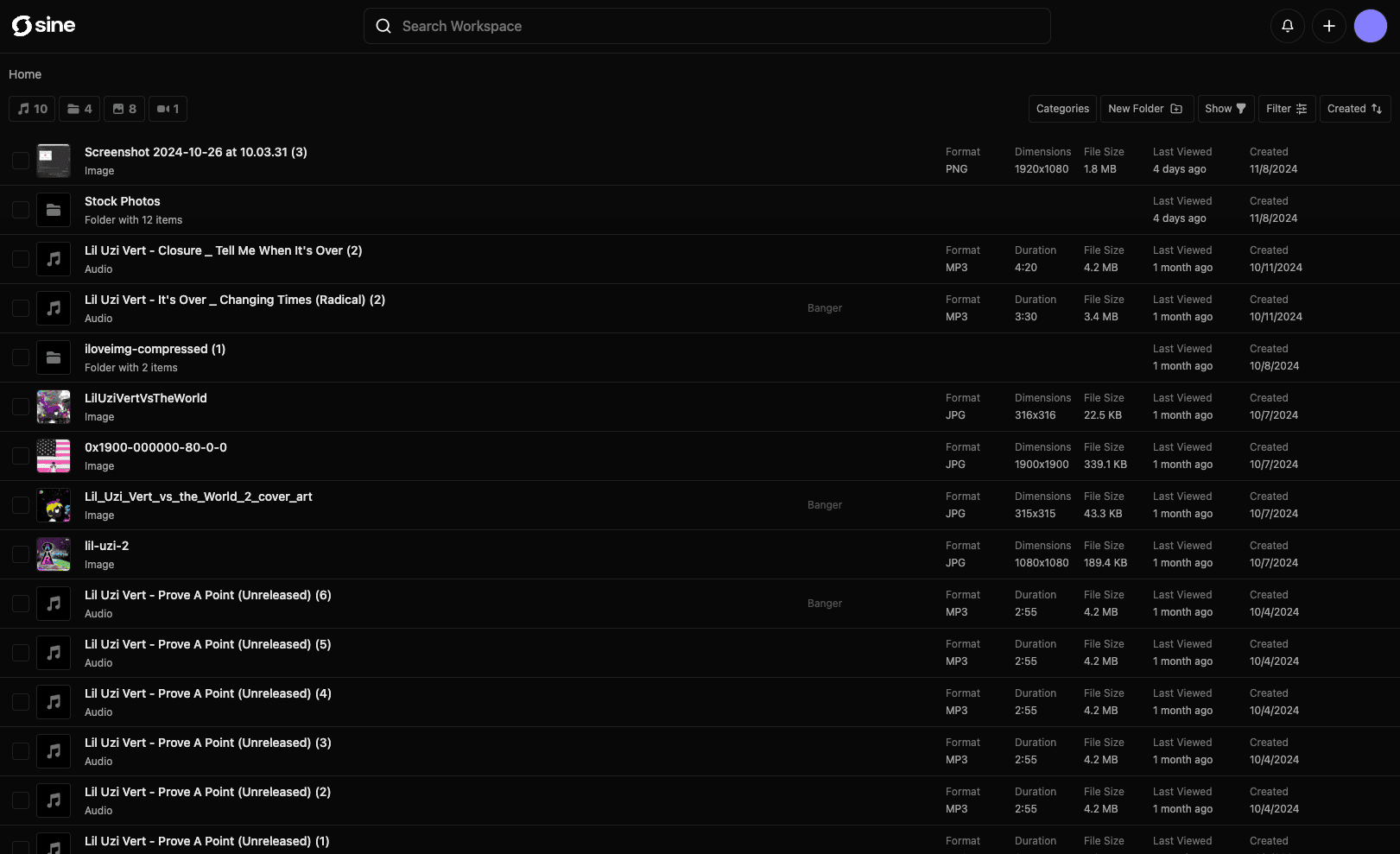Open the LilUziVertVsTheWorld image thumbnail
Image resolution: width=1400 pixels, height=854 pixels.
pyautogui.click(x=54, y=407)
